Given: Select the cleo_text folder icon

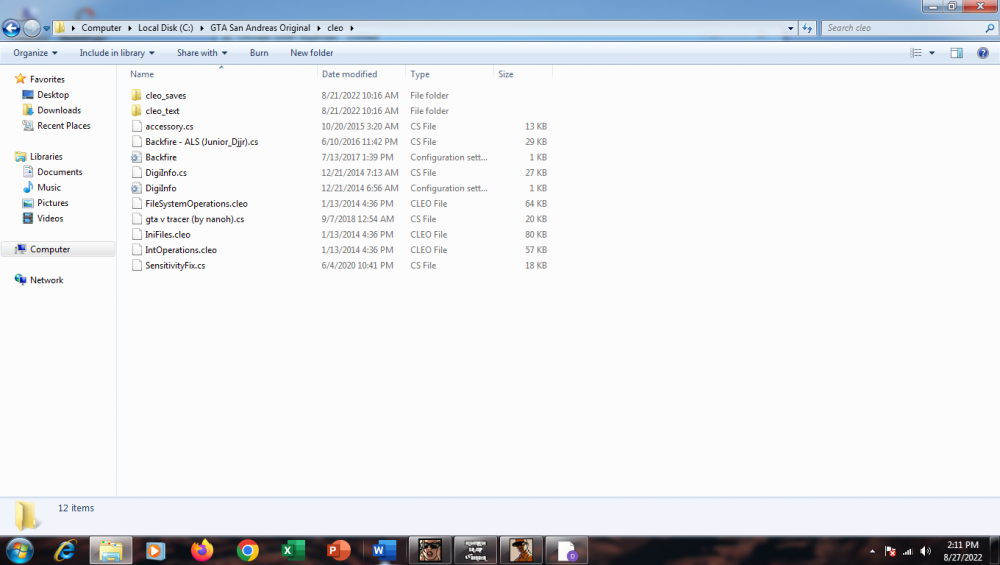Looking at the screenshot, I should (x=136, y=111).
